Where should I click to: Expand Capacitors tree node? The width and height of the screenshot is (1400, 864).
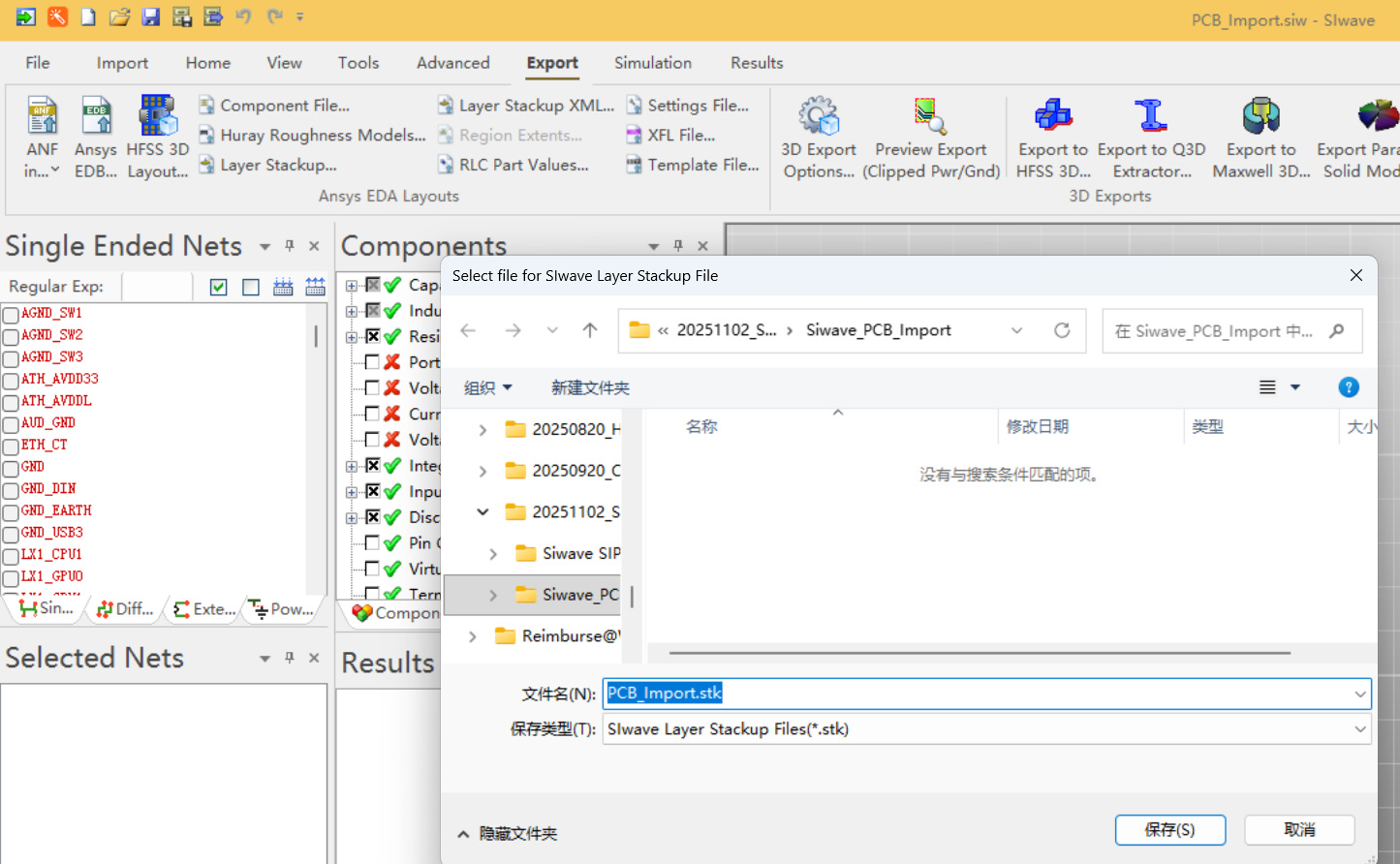[352, 286]
